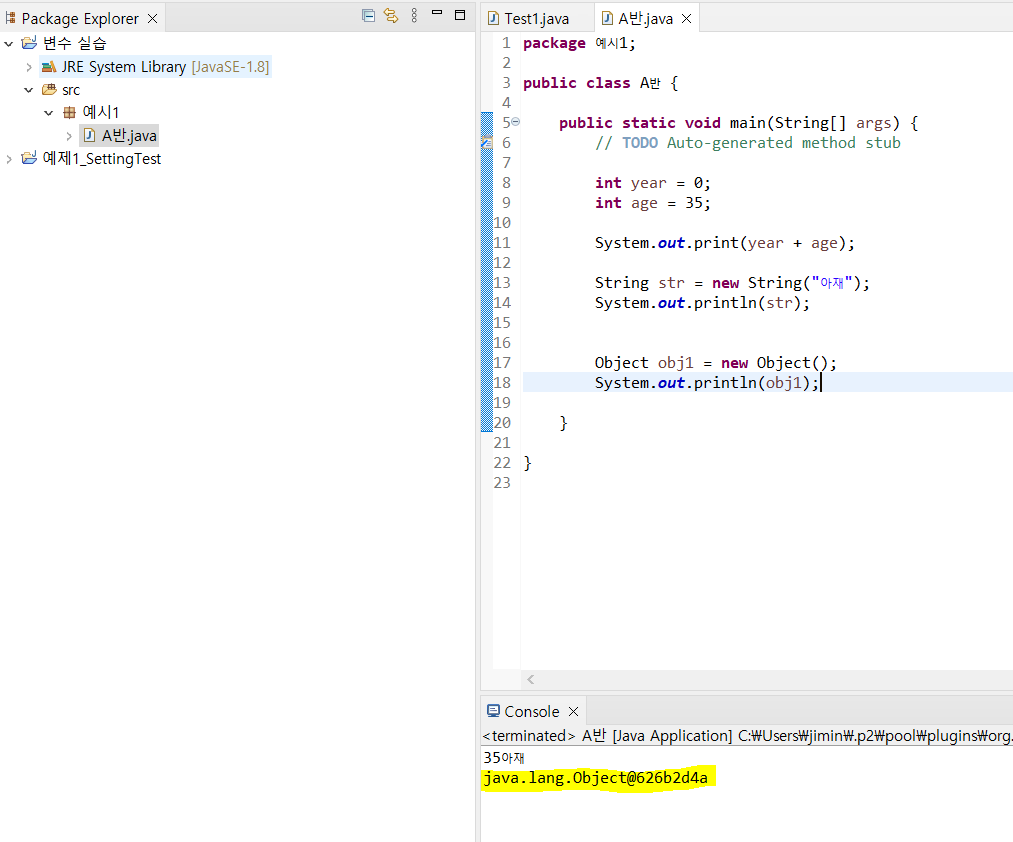Expand the 예제1_SettingTest project
Image resolution: width=1013 pixels, height=842 pixels.
point(8,159)
